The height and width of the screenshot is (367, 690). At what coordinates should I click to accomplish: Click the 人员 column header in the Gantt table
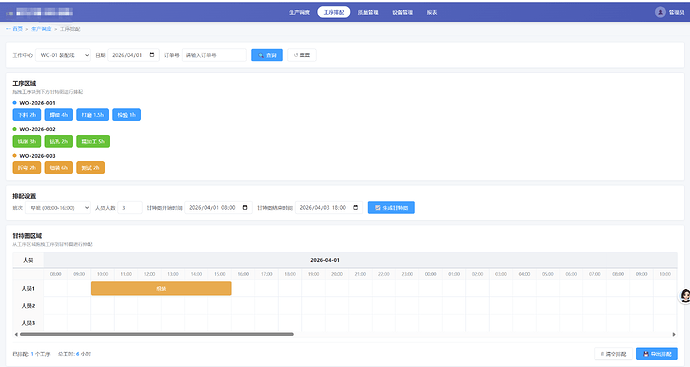pos(28,260)
